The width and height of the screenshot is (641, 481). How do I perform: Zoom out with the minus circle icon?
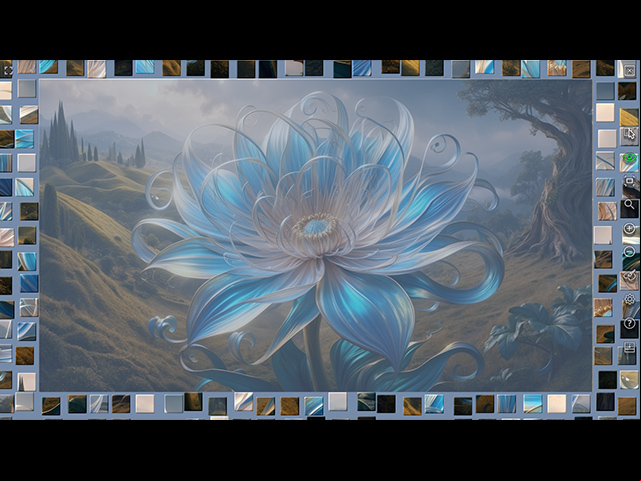(630, 252)
